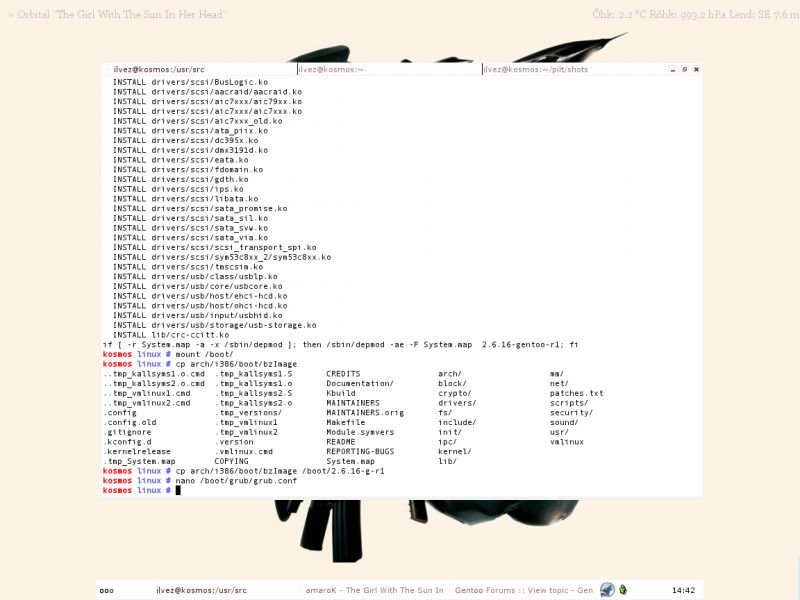Click the 'if [ -r System.map' depmod line

click(340, 345)
